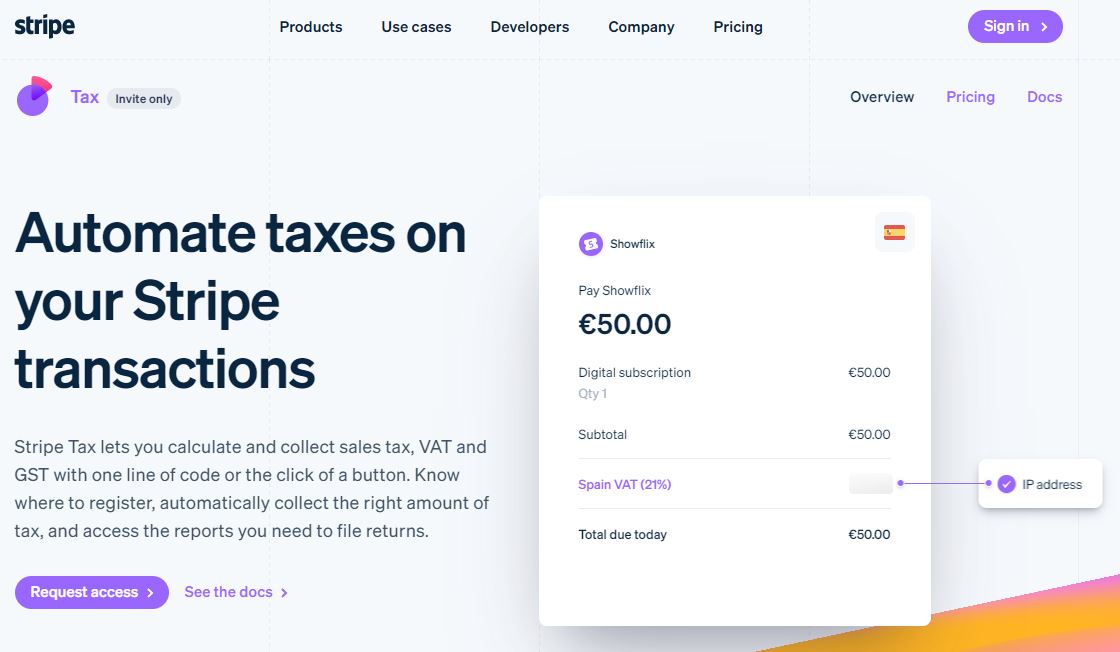
Task: Click the Invite only badge
Action: tap(144, 99)
